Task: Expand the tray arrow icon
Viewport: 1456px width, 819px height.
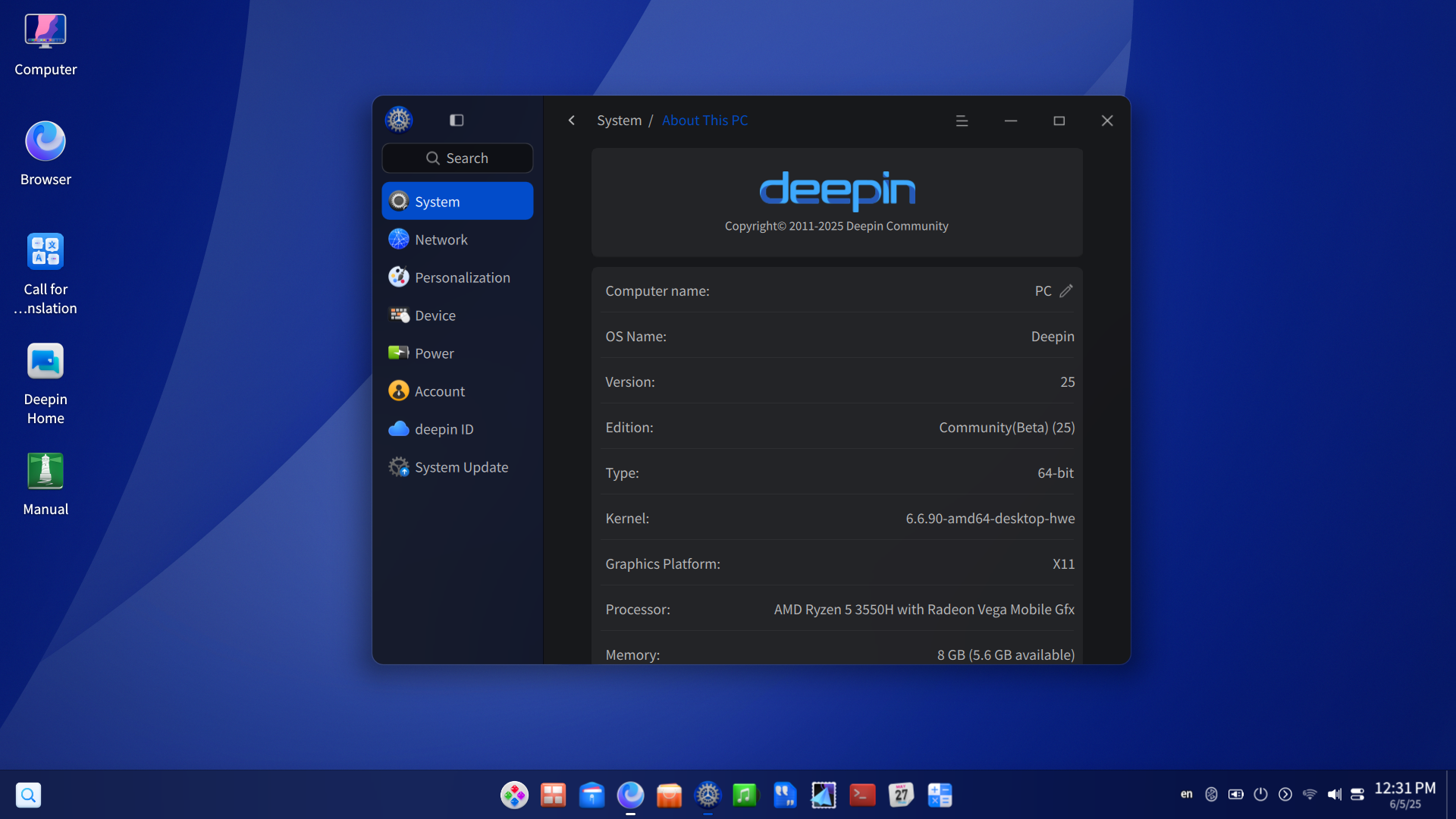Action: pos(1285,795)
